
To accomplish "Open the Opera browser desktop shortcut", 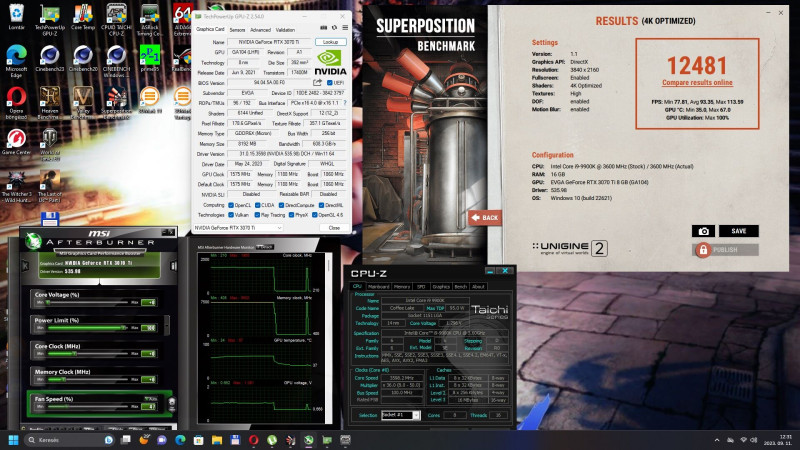I will point(16,102).
